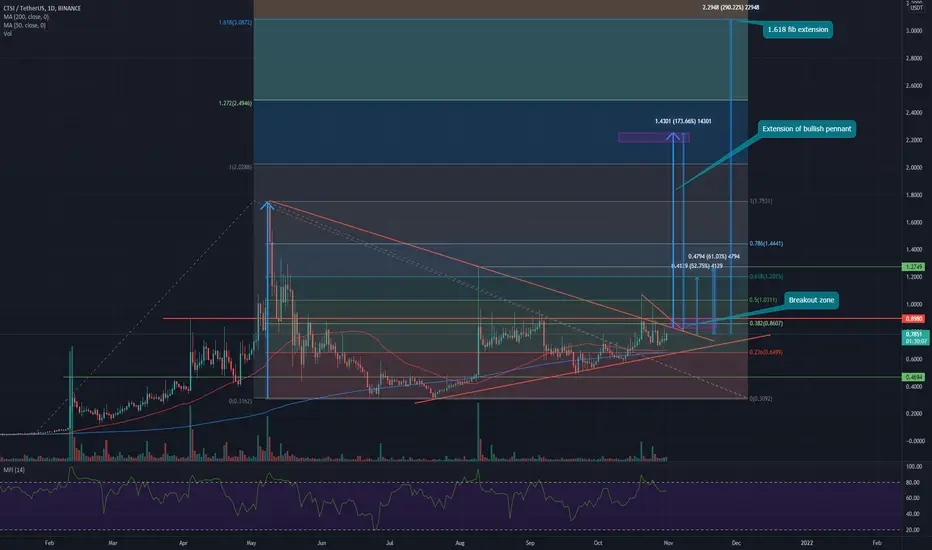Image resolution: width=932 pixels, height=550 pixels.
Task: Select the 1(2.0288) fib level label
Action: [240, 168]
